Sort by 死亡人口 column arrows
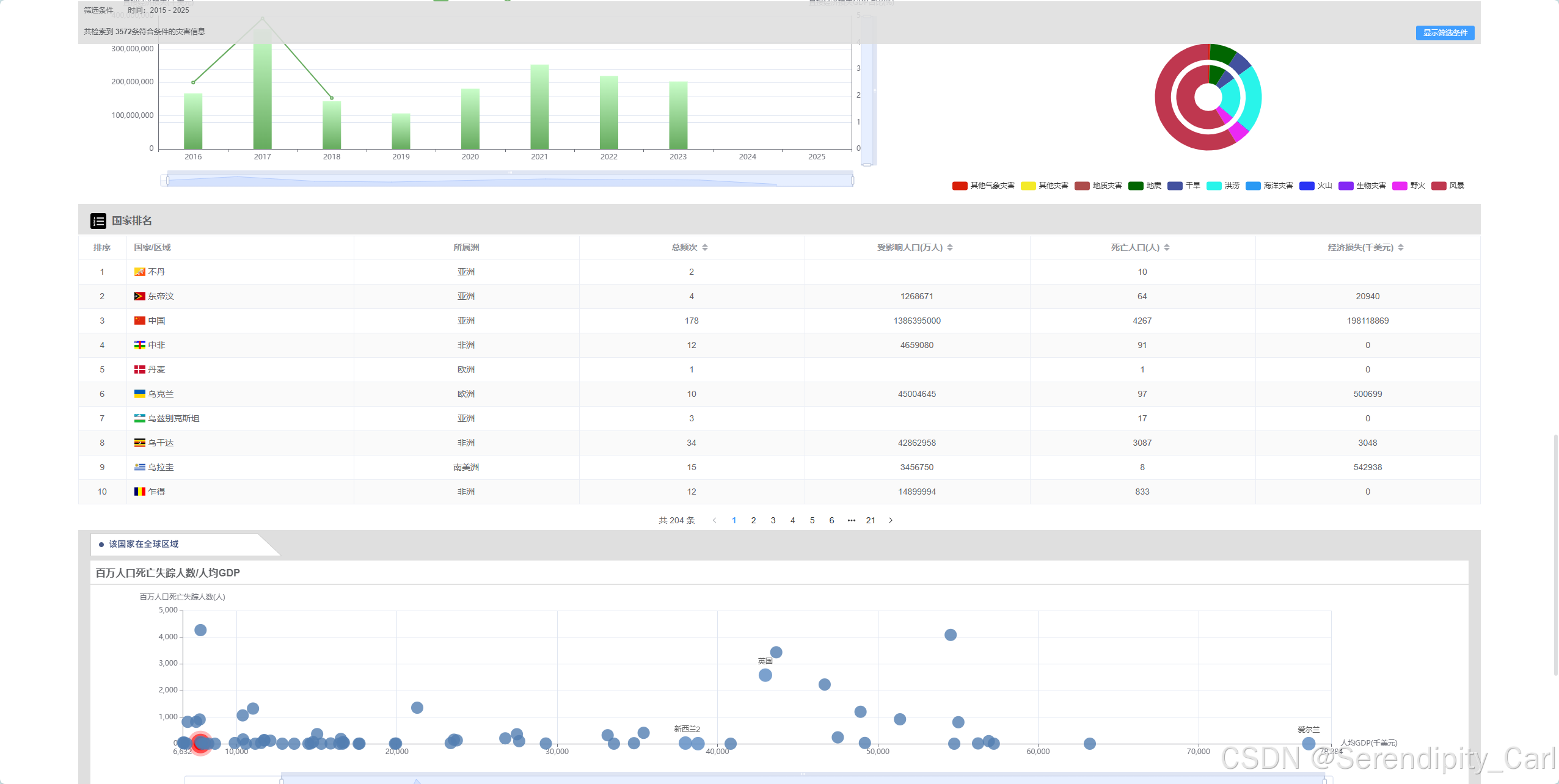 1167,247
